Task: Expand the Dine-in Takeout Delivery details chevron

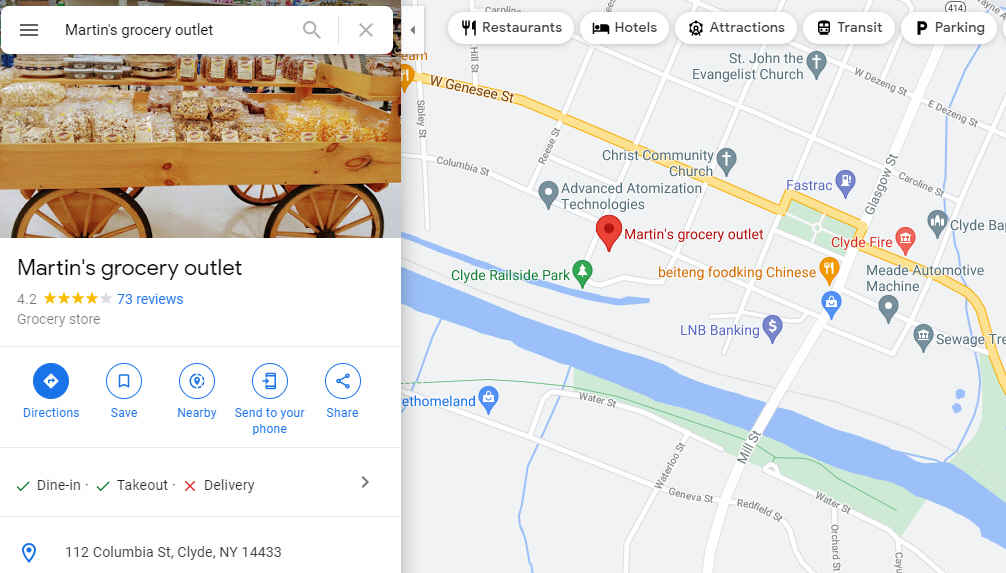Action: point(365,483)
